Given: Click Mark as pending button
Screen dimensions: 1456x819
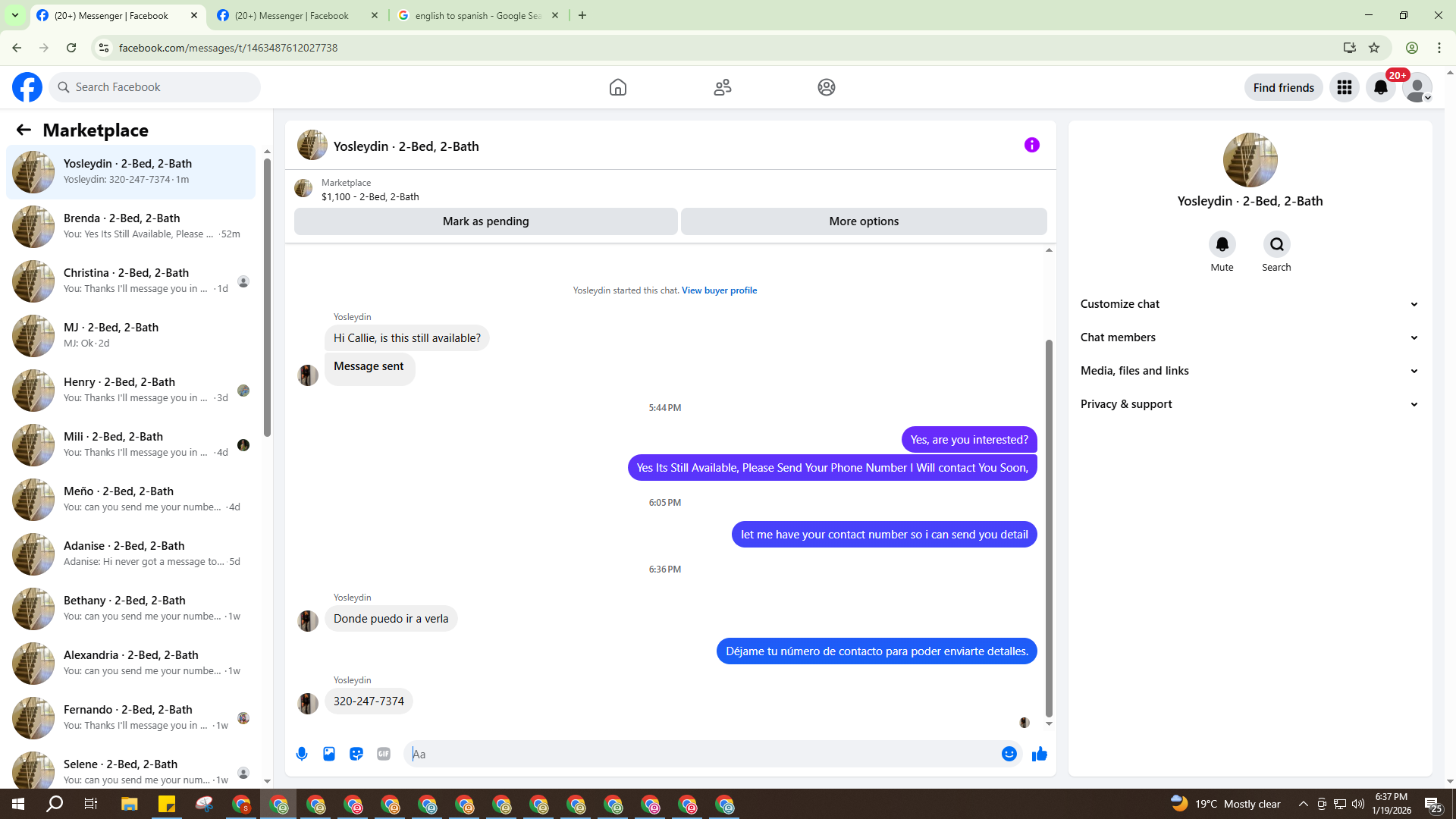Looking at the screenshot, I should click(485, 221).
